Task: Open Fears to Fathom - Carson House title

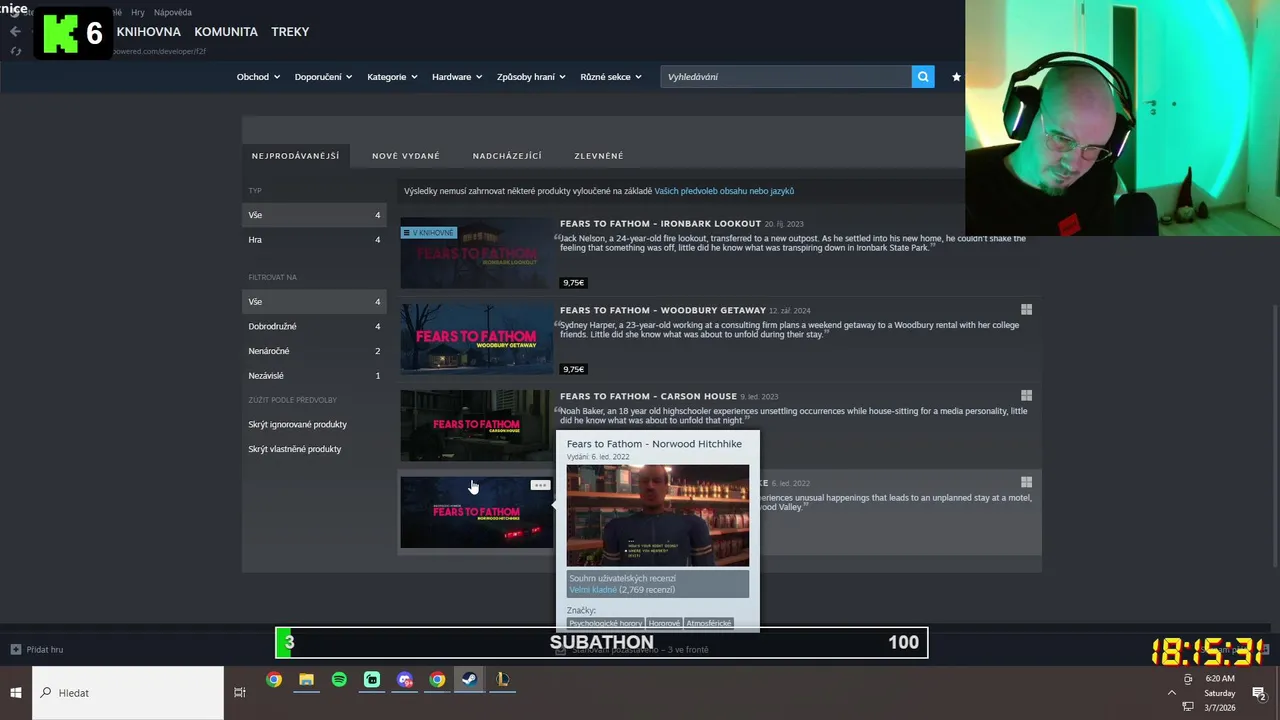Action: pos(648,396)
